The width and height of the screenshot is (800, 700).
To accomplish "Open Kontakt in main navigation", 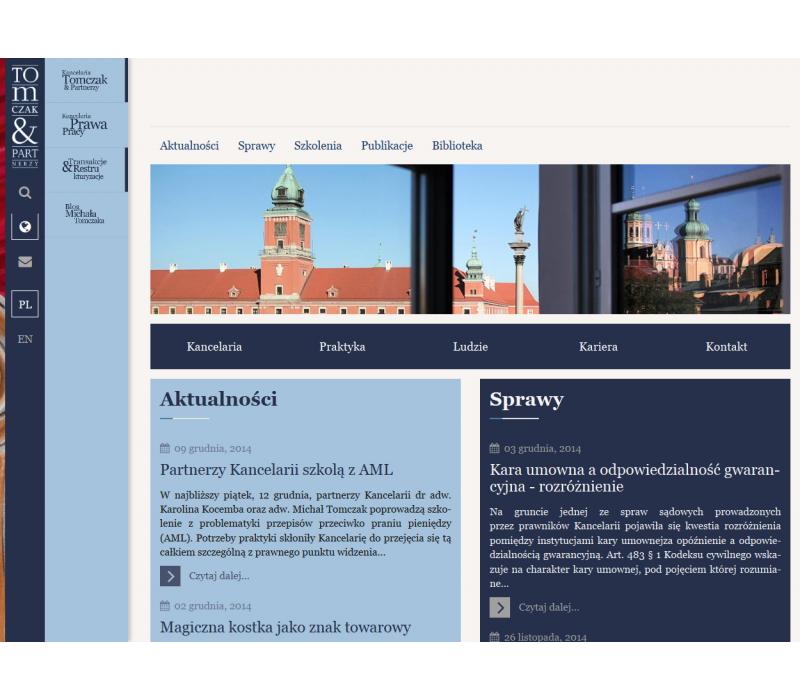I will click(726, 347).
